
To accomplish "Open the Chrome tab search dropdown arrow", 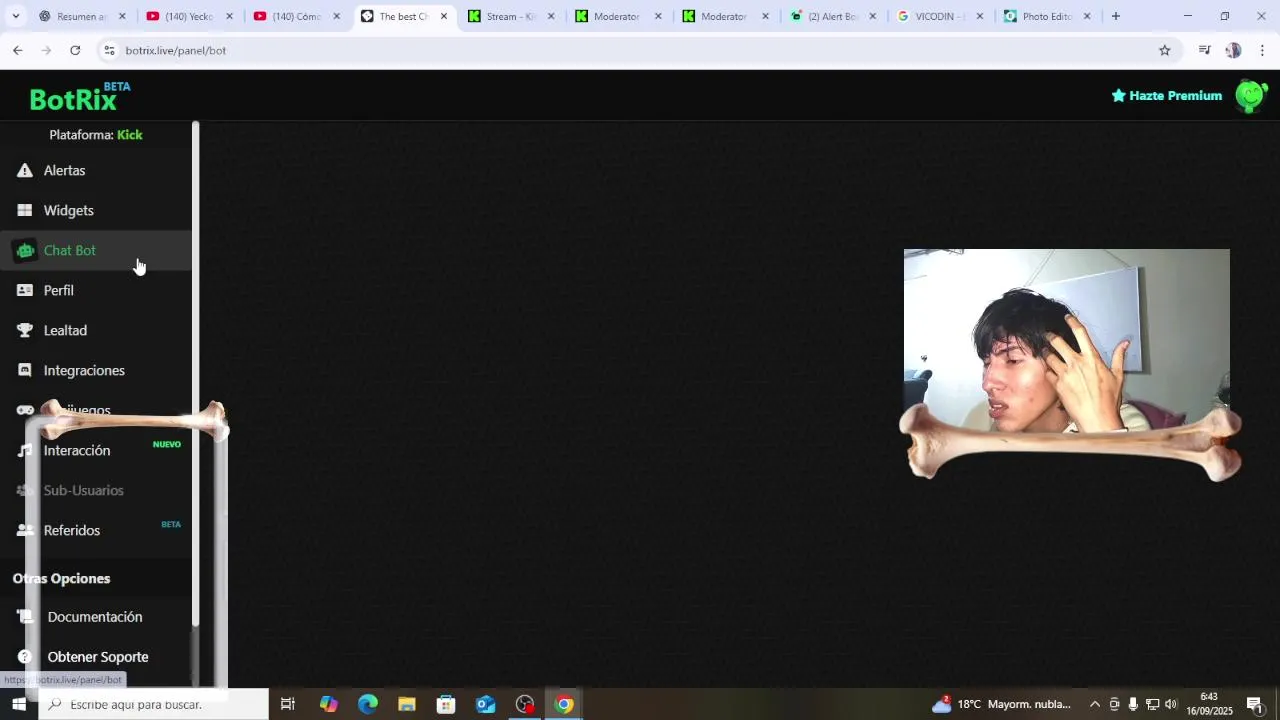I will click(x=15, y=16).
